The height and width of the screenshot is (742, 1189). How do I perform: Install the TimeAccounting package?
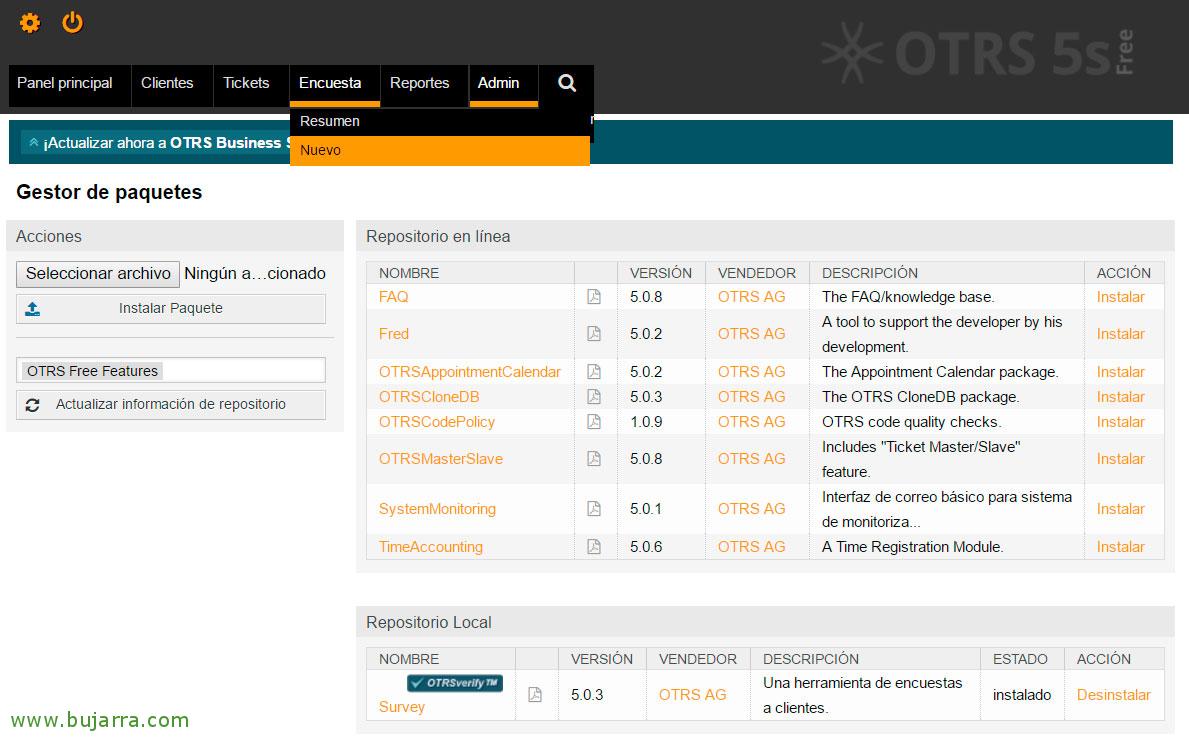click(1120, 546)
